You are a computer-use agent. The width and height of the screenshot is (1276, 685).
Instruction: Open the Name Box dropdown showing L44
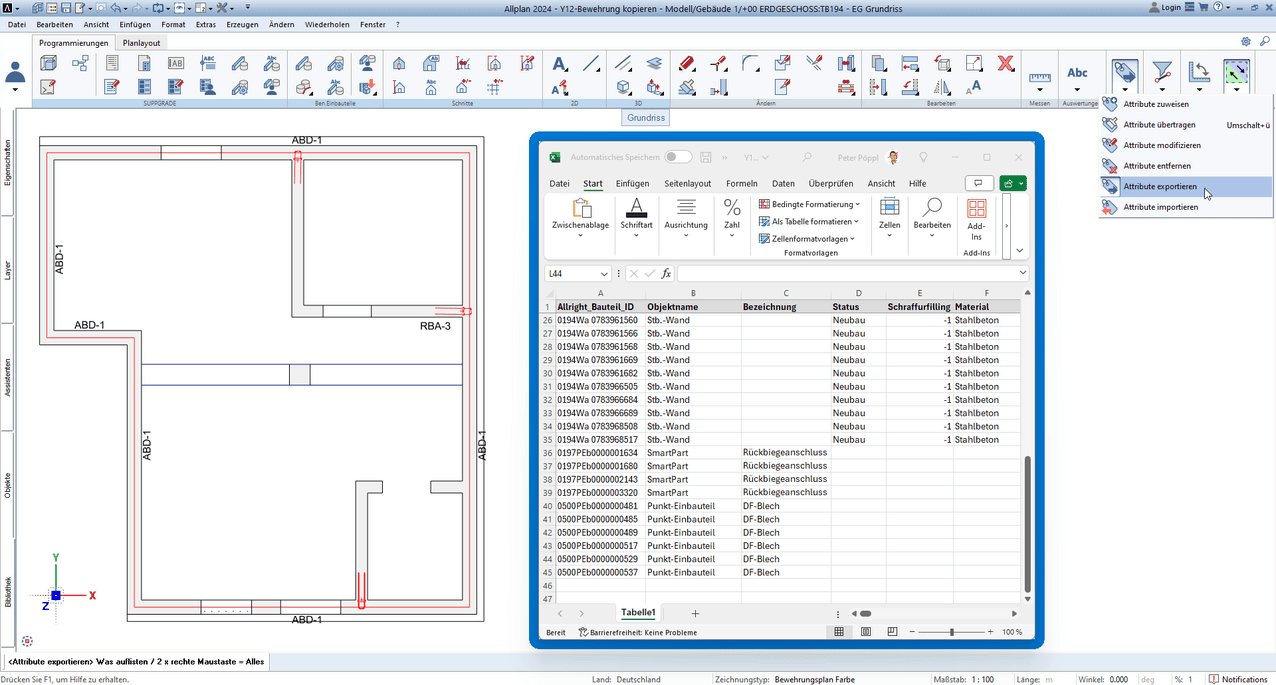[604, 274]
